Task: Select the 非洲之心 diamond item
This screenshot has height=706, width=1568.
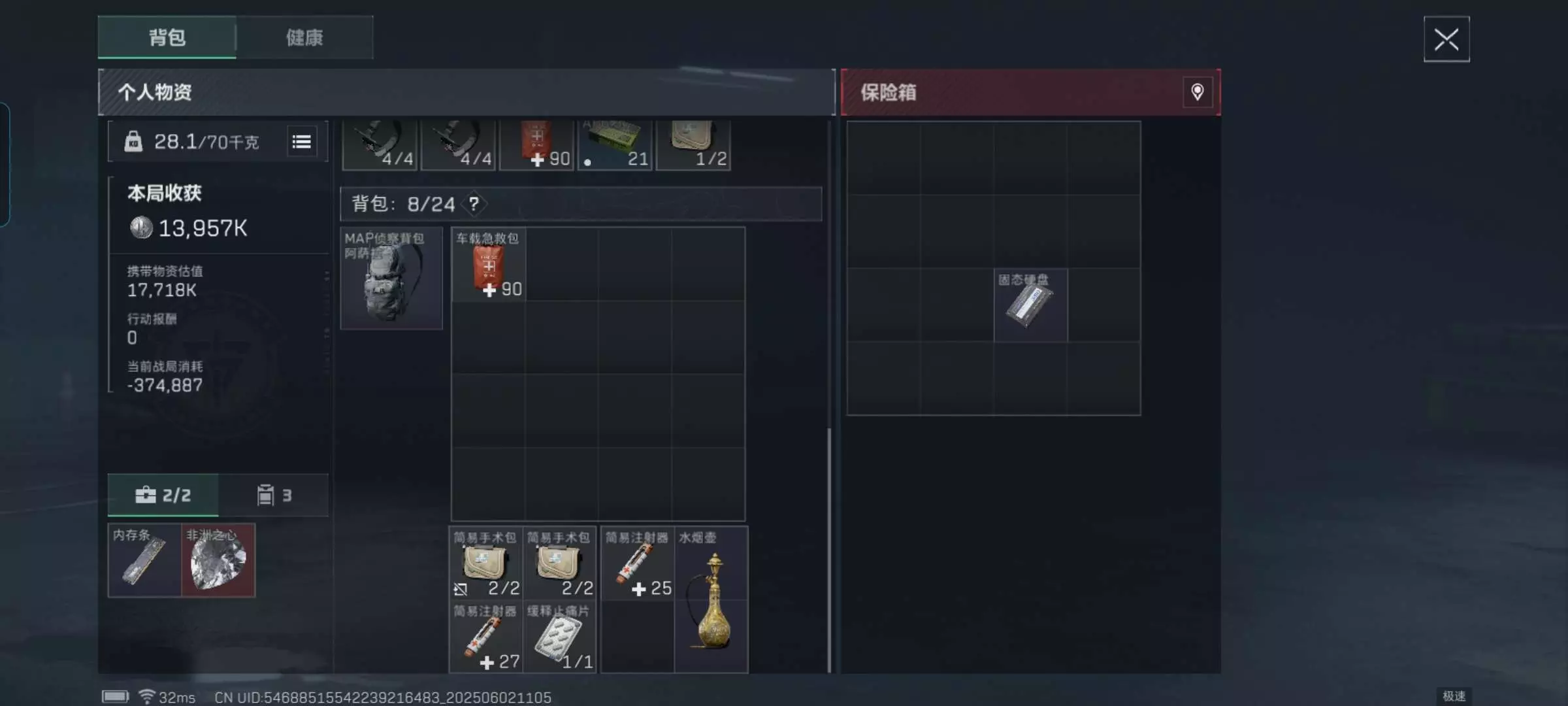Action: tap(218, 560)
